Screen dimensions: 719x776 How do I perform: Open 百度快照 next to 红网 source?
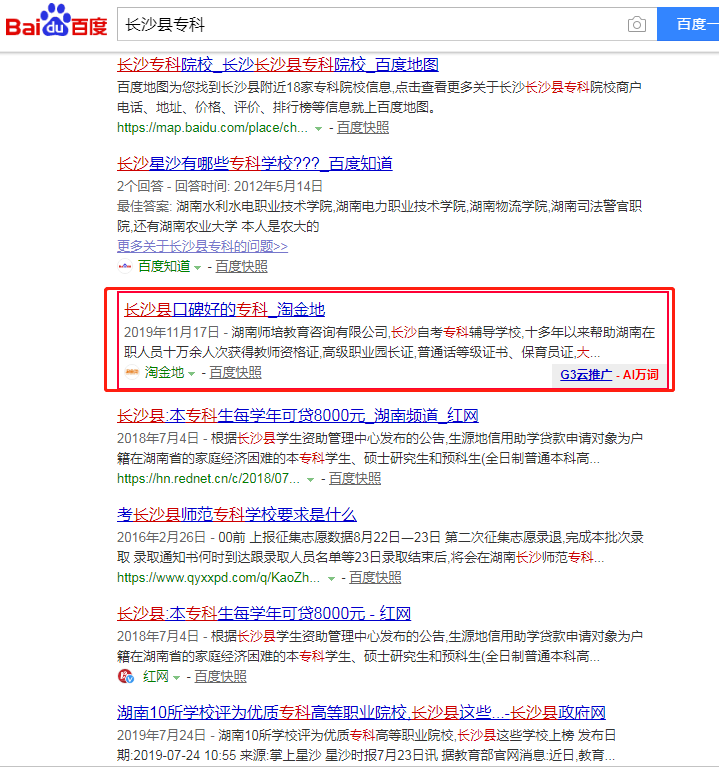pos(220,676)
